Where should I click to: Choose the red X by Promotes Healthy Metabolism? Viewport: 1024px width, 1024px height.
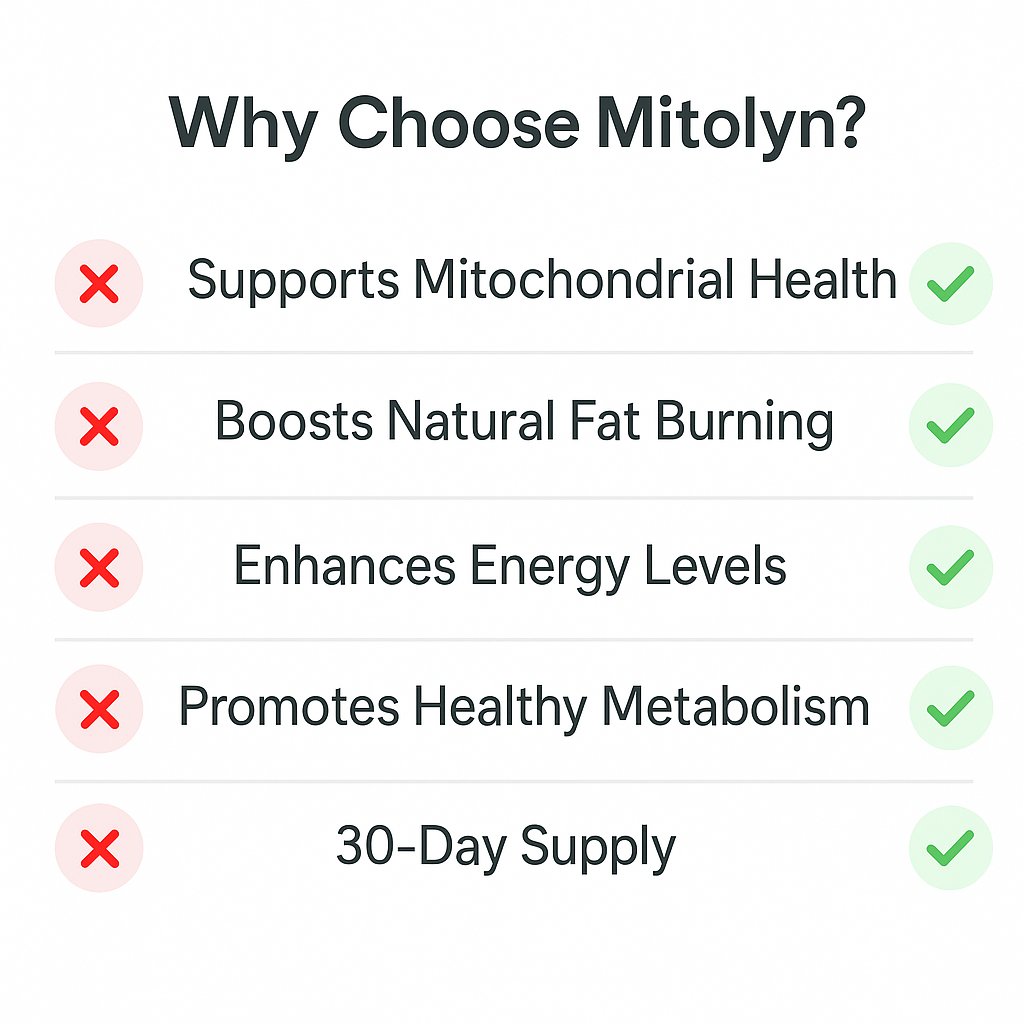(99, 709)
